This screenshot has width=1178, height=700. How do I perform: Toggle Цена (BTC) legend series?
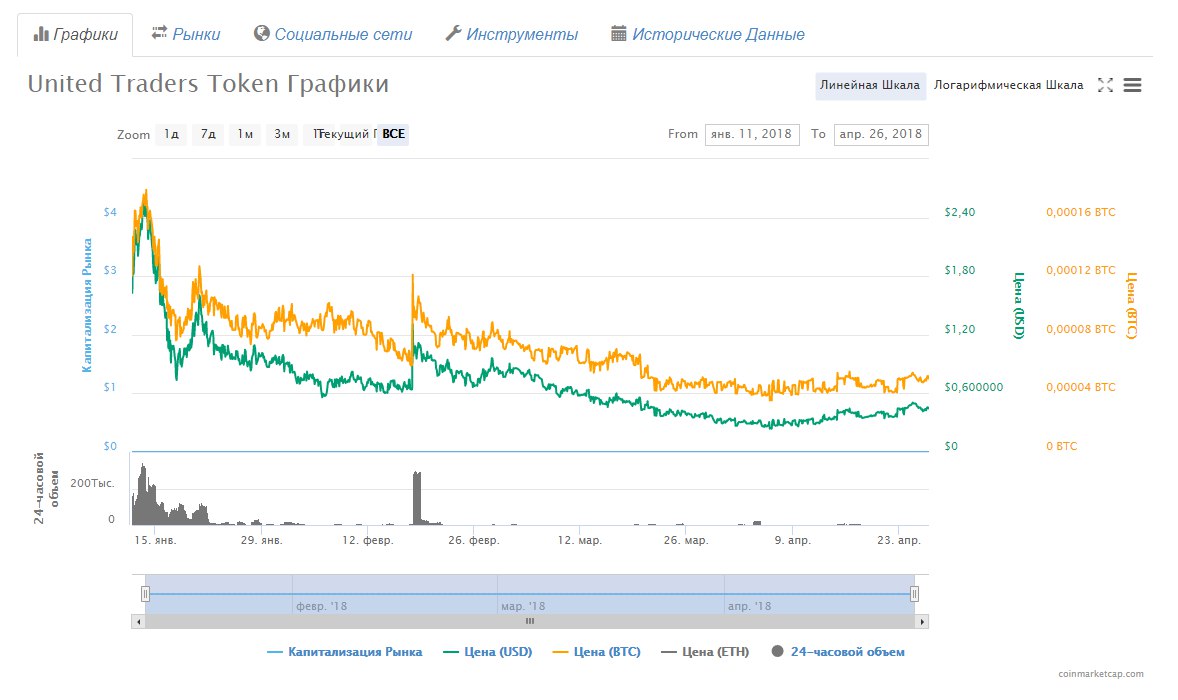597,653
